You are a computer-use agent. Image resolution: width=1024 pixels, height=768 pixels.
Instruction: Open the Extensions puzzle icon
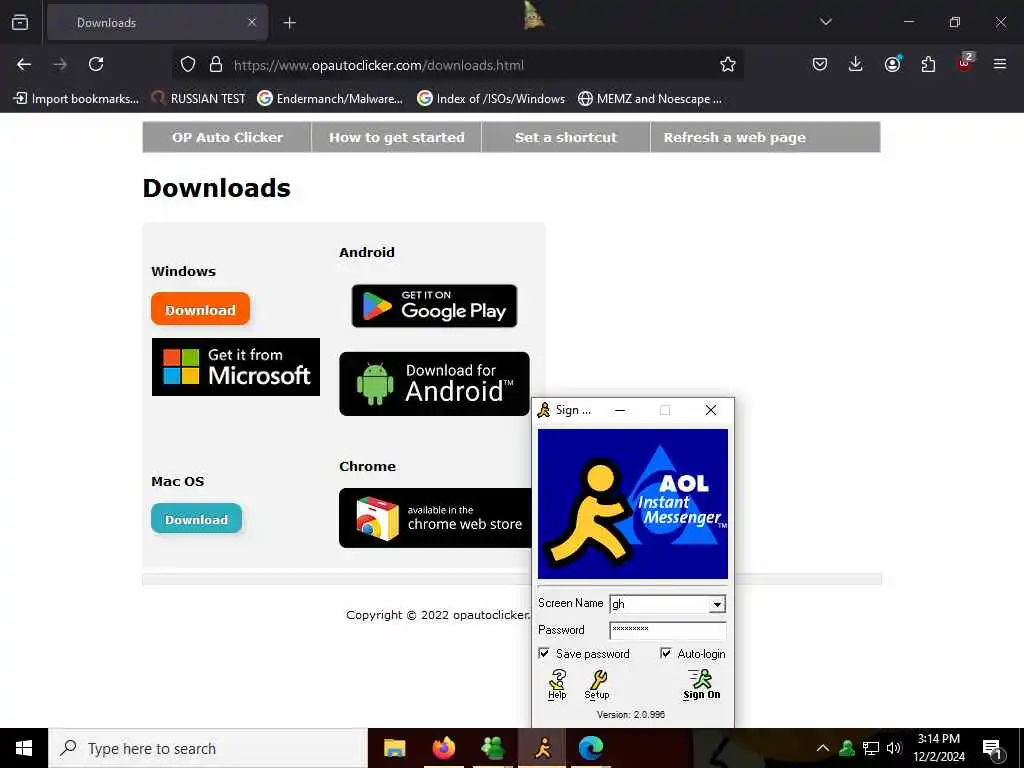[x=928, y=64]
